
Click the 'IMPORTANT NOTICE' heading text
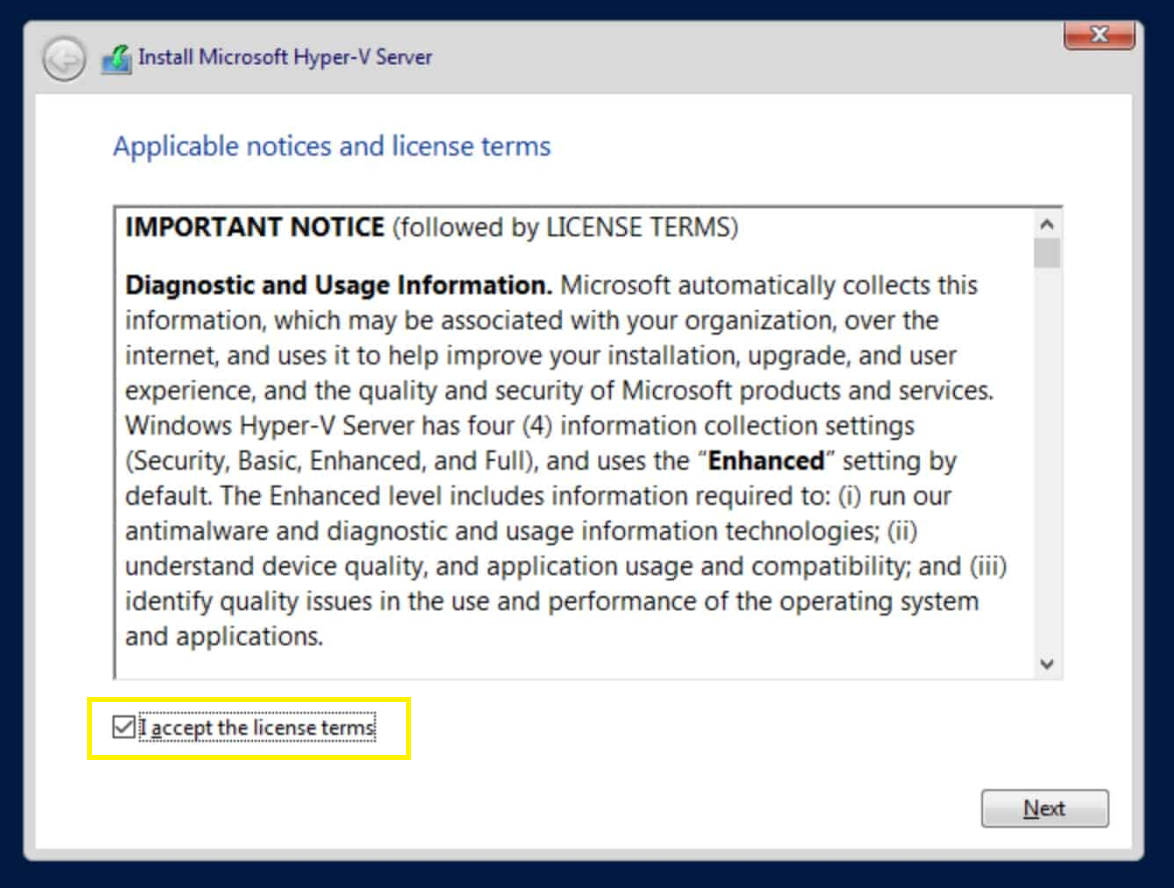pos(255,227)
